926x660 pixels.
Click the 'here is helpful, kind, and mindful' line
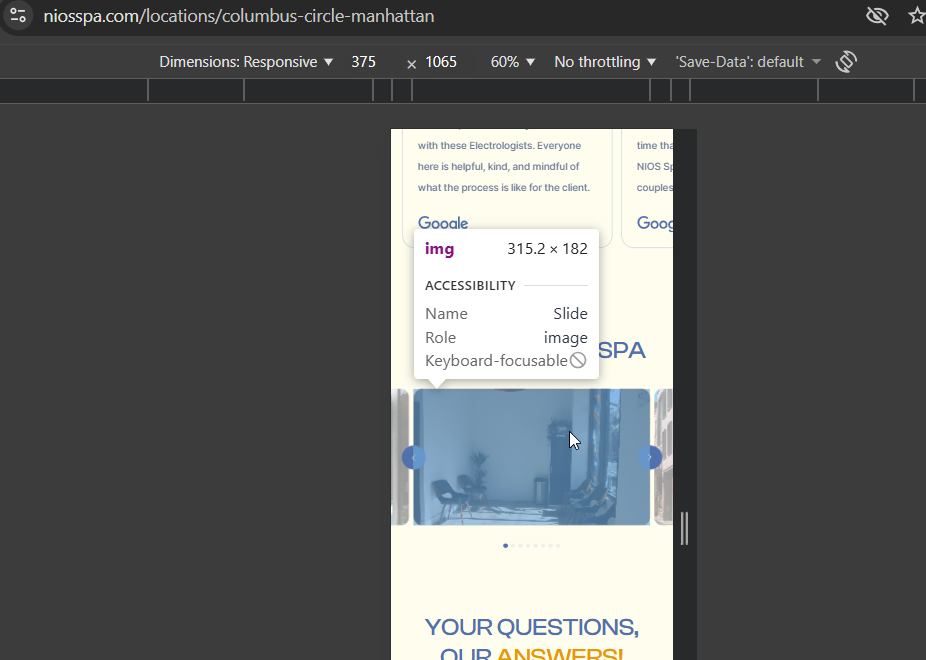coord(498,166)
